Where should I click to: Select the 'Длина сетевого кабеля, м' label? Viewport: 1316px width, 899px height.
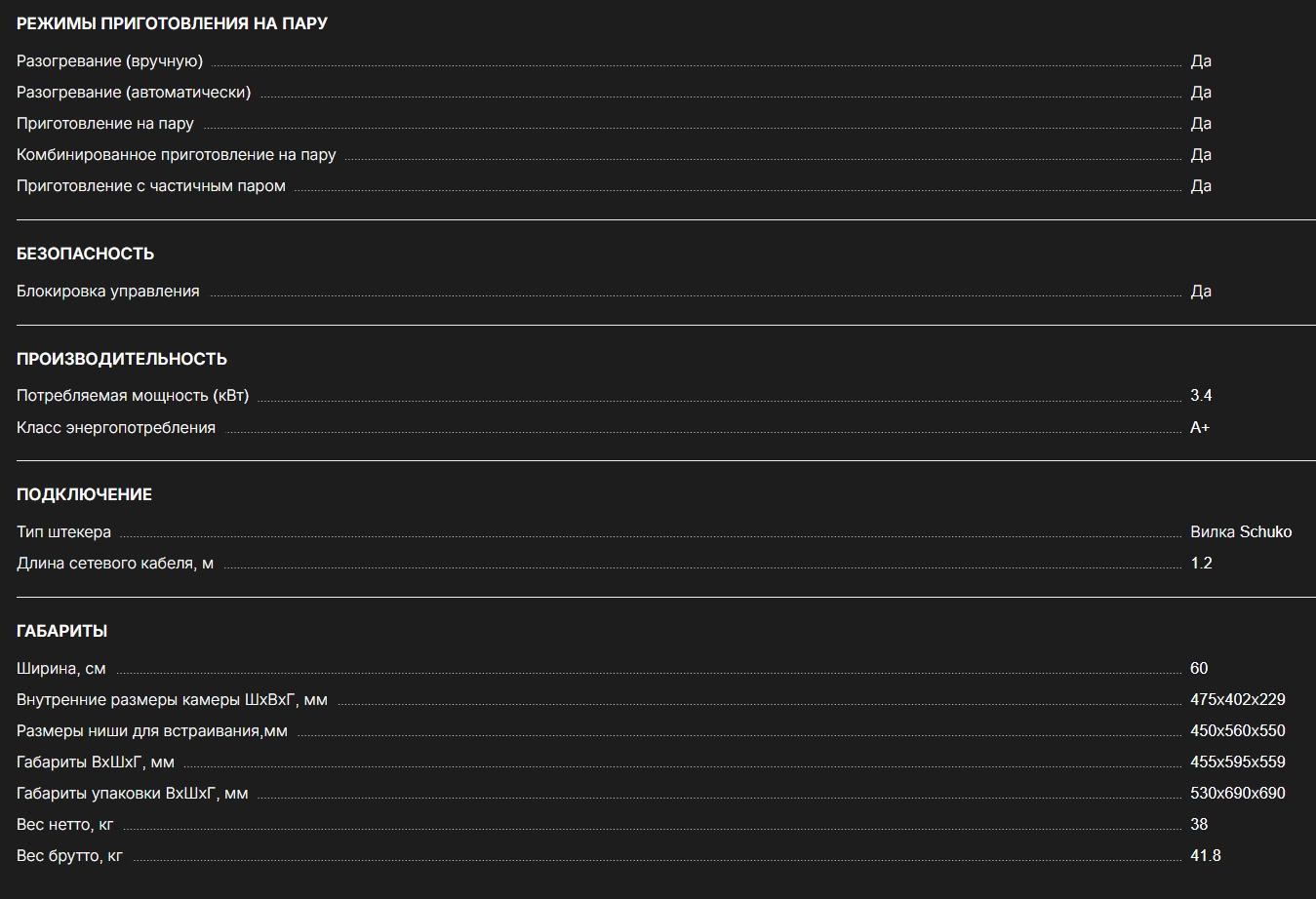pyautogui.click(x=115, y=564)
